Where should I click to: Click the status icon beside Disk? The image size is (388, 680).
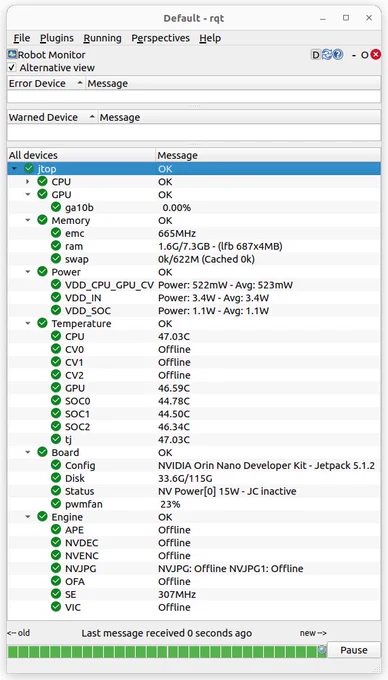coord(56,478)
